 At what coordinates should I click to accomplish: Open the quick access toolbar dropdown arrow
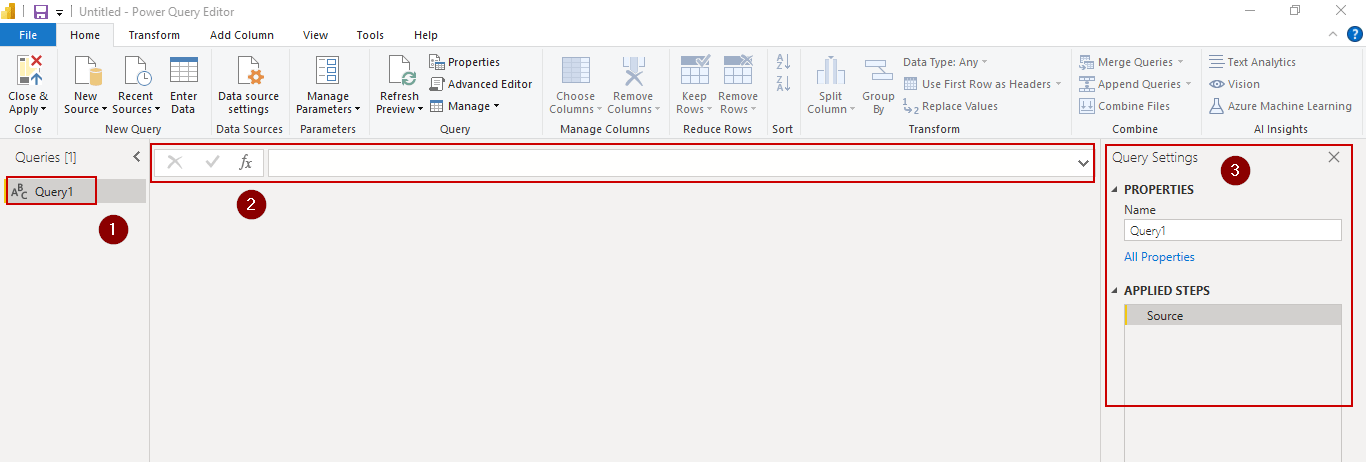[59, 12]
